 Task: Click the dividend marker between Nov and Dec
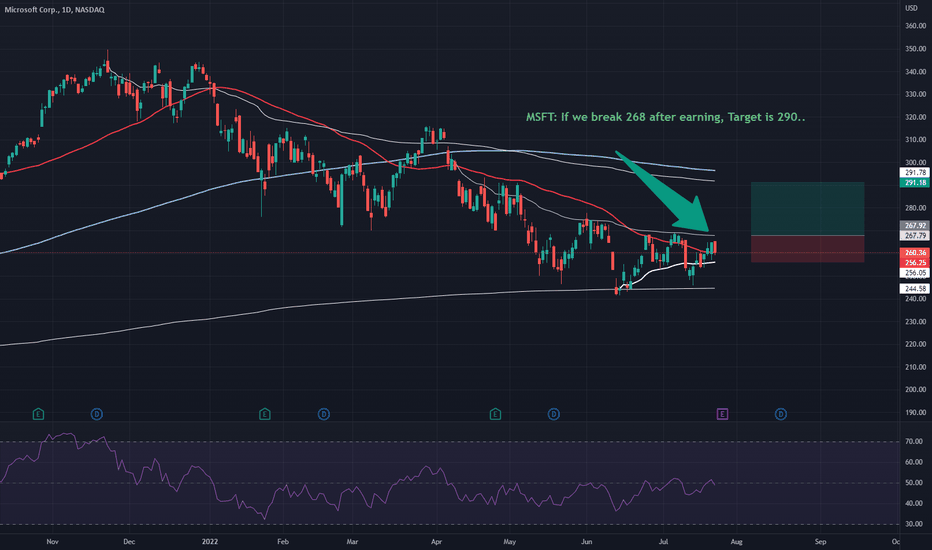[x=96, y=414]
